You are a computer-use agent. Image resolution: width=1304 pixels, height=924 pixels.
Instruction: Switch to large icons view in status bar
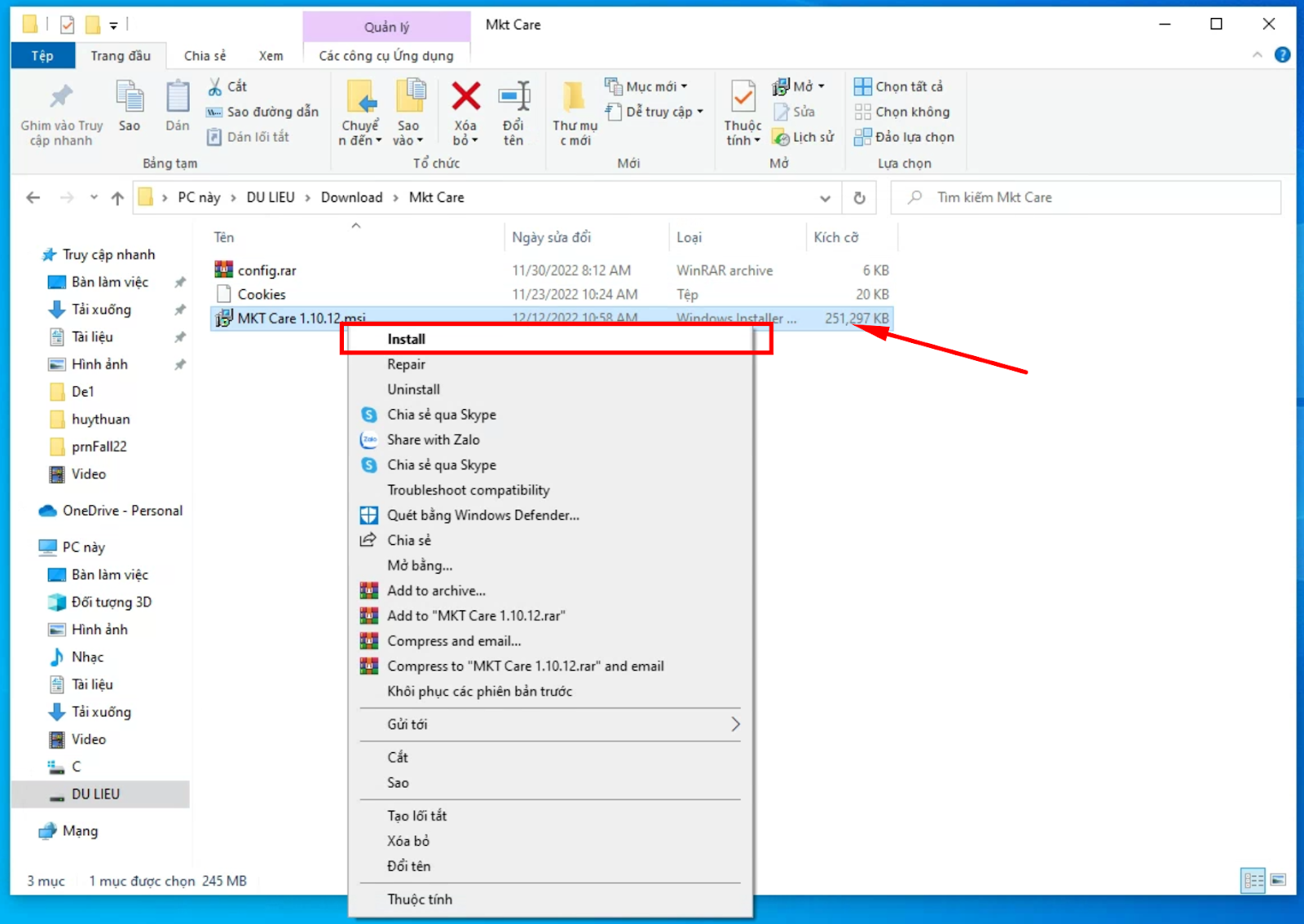1278,880
